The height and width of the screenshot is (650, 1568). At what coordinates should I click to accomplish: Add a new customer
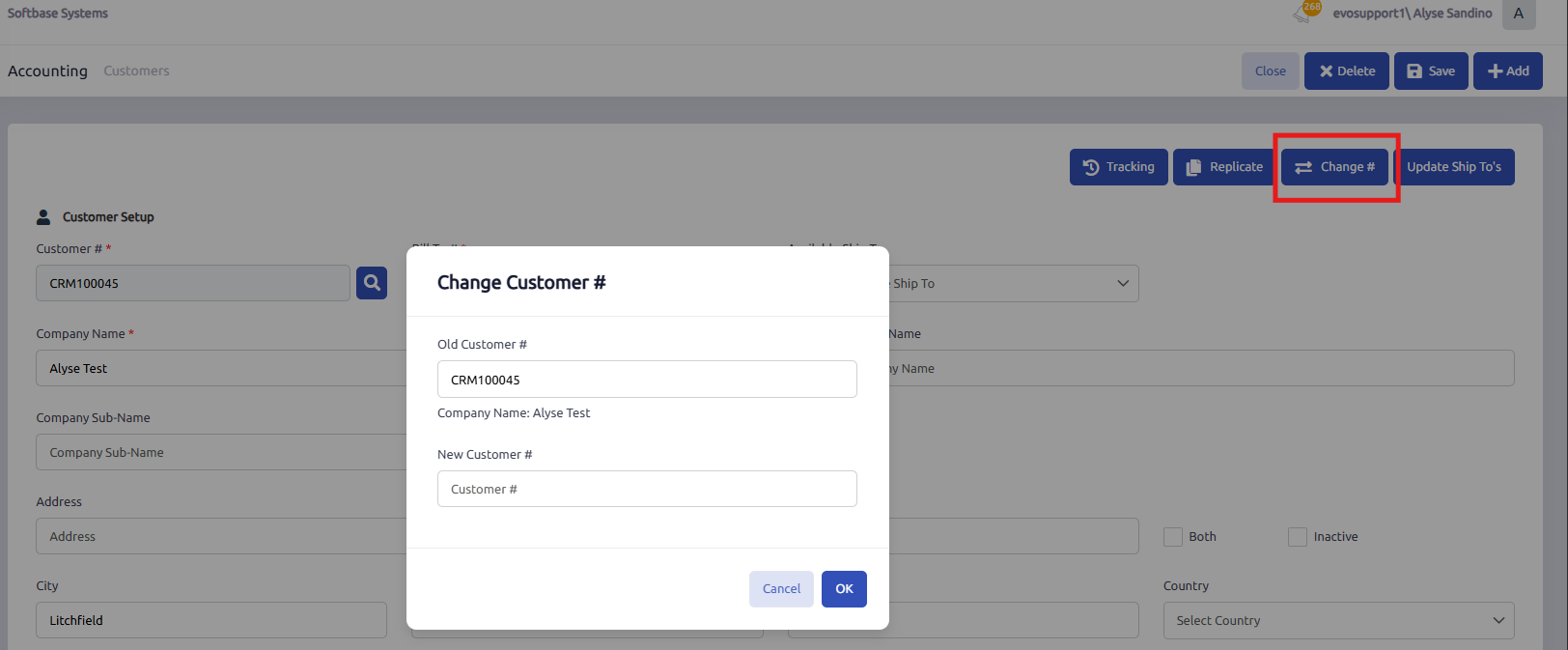click(1508, 71)
